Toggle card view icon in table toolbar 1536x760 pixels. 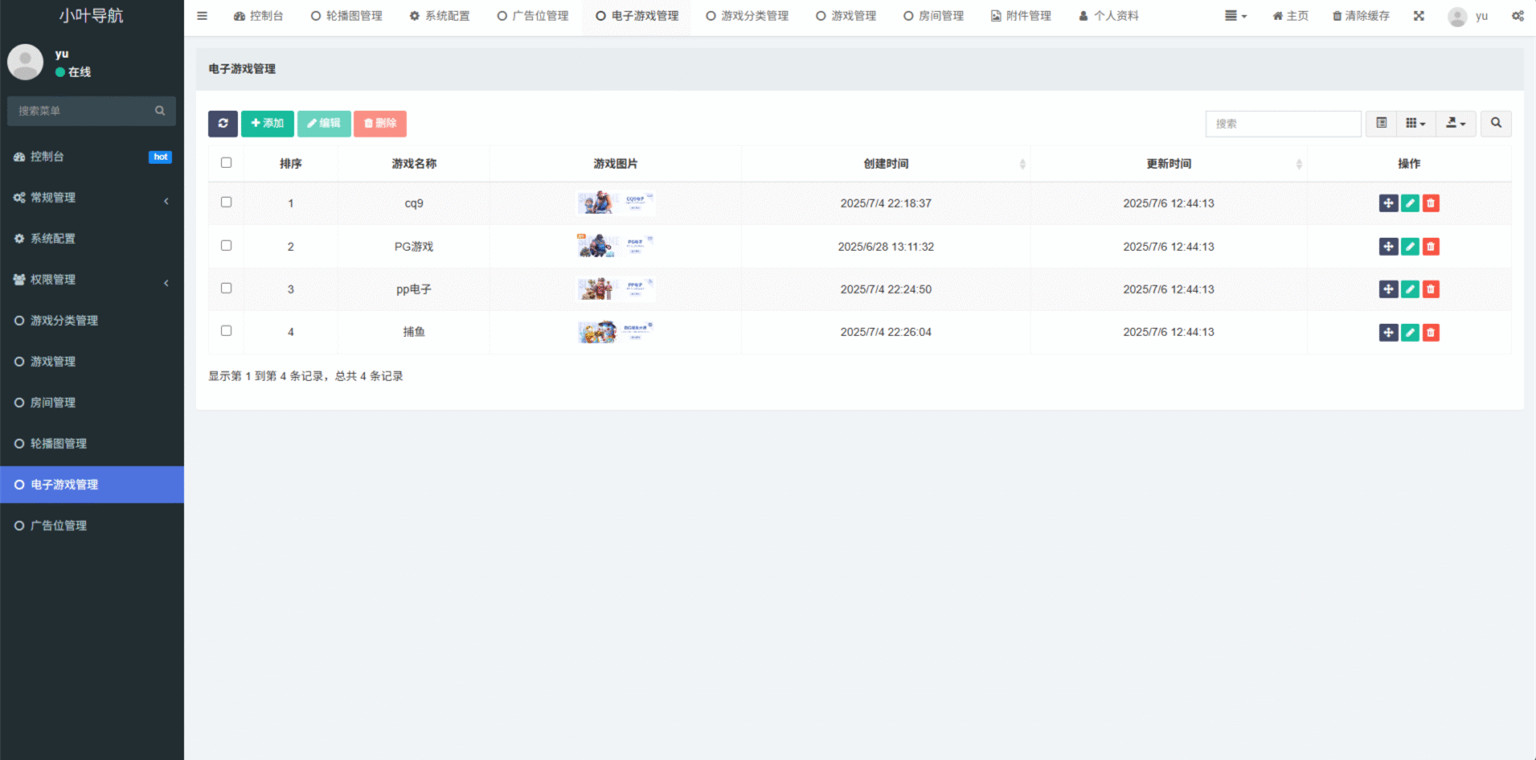1381,123
